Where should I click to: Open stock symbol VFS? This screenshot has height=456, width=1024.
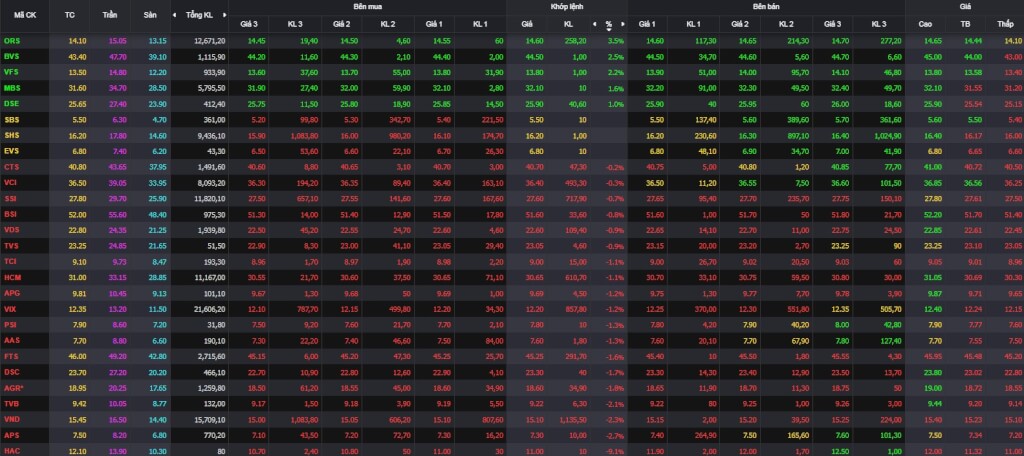coord(12,72)
